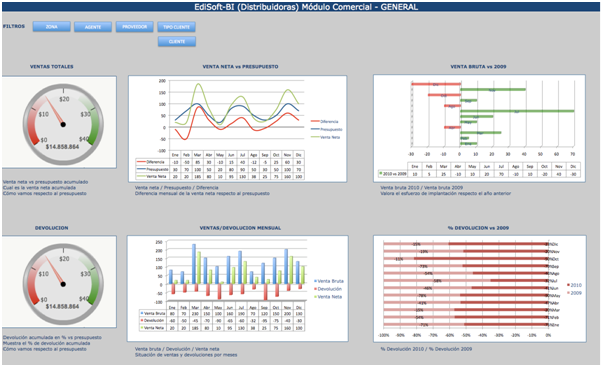Click the 2010 vs 2009 table legend
This screenshot has height=367, width=602.
click(392, 174)
